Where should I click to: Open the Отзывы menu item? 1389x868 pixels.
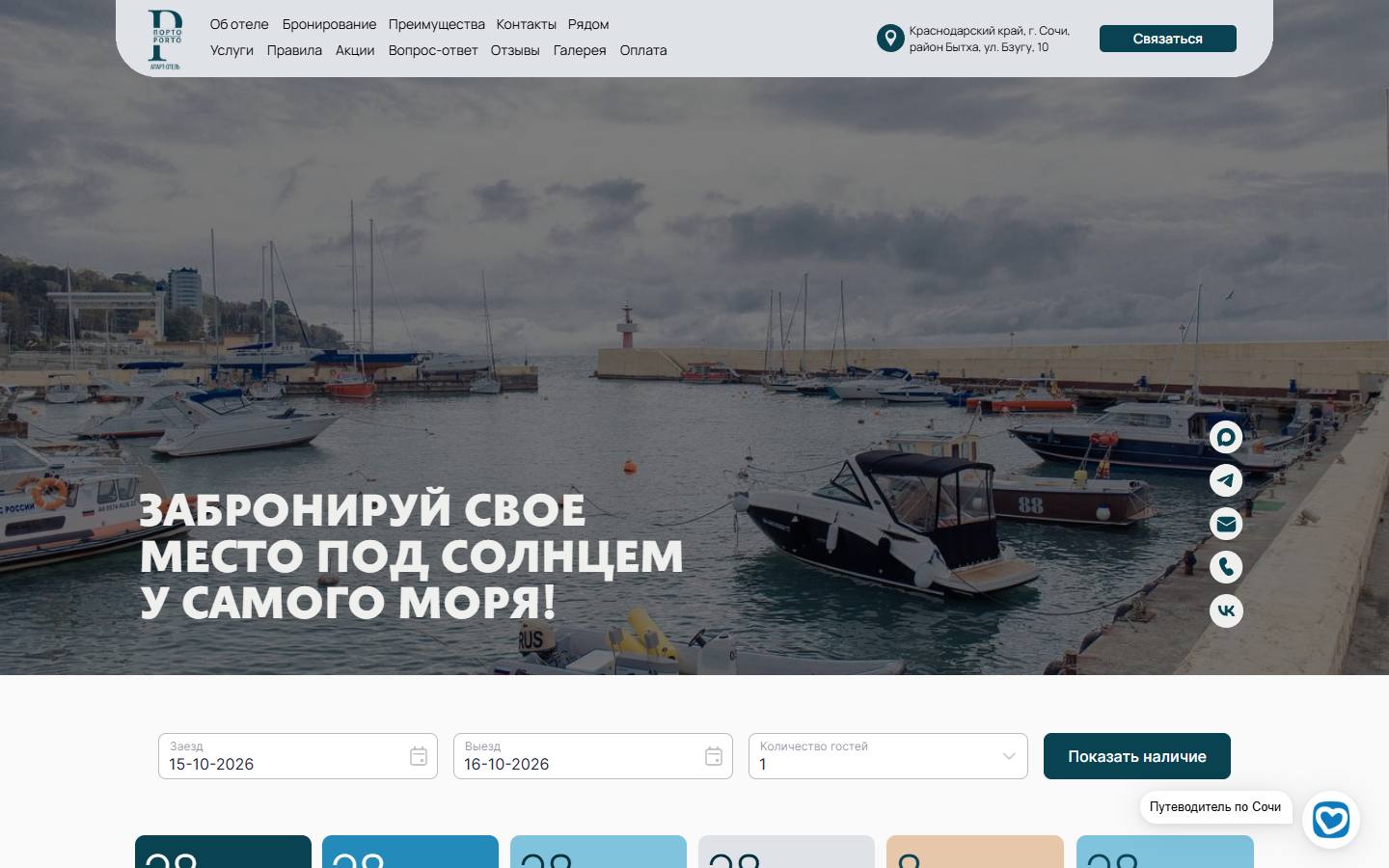click(515, 50)
